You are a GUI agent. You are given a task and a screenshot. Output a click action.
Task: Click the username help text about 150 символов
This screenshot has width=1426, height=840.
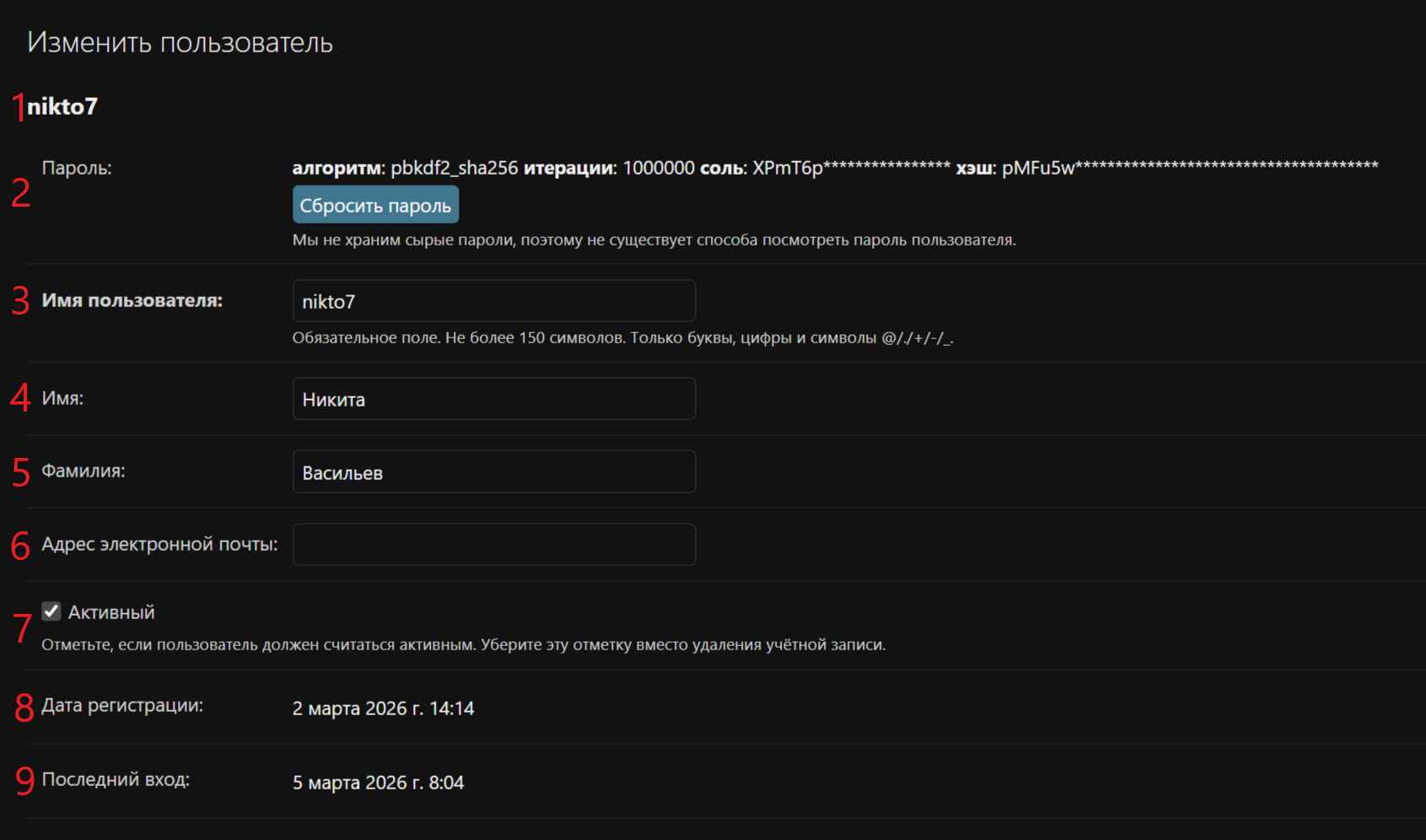622,338
